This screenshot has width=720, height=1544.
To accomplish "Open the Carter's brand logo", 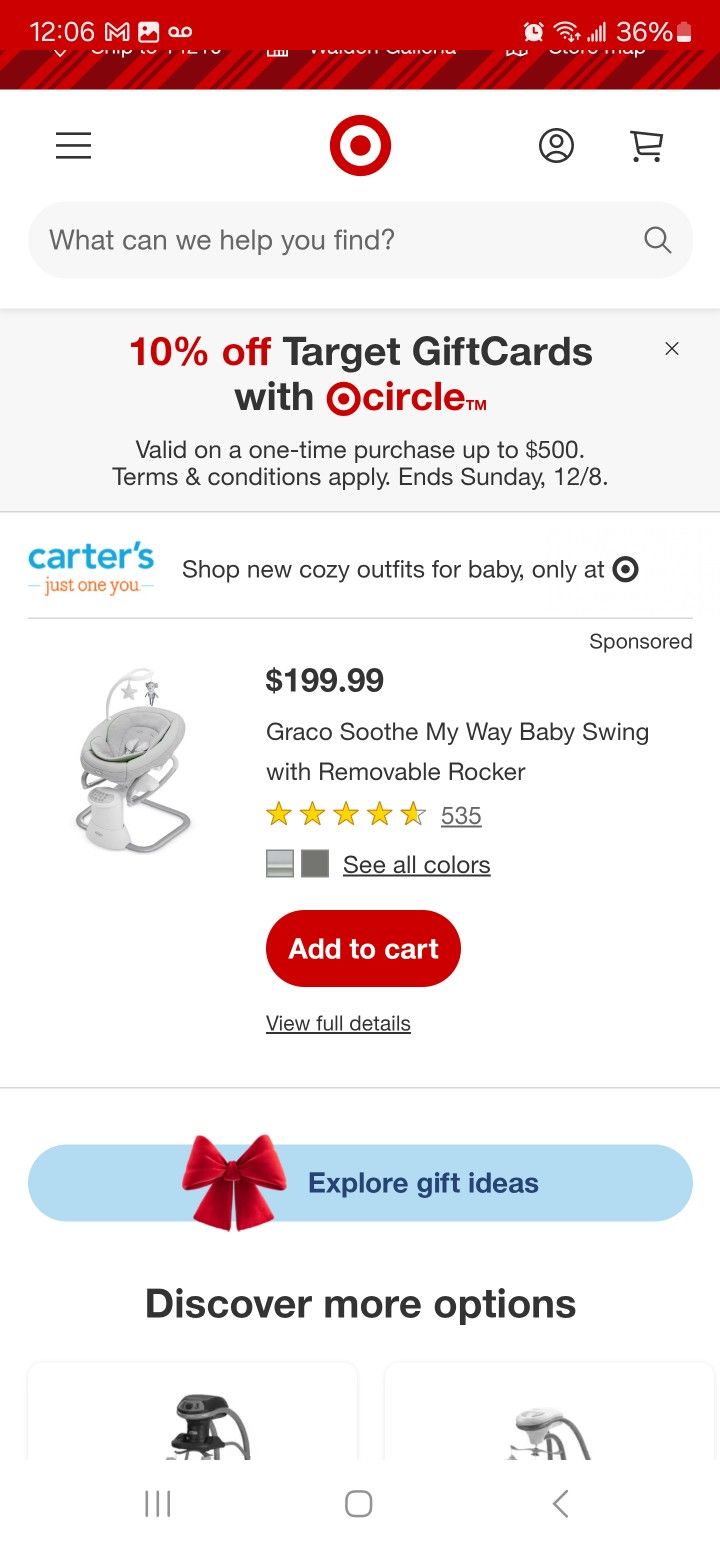I will pos(91,568).
